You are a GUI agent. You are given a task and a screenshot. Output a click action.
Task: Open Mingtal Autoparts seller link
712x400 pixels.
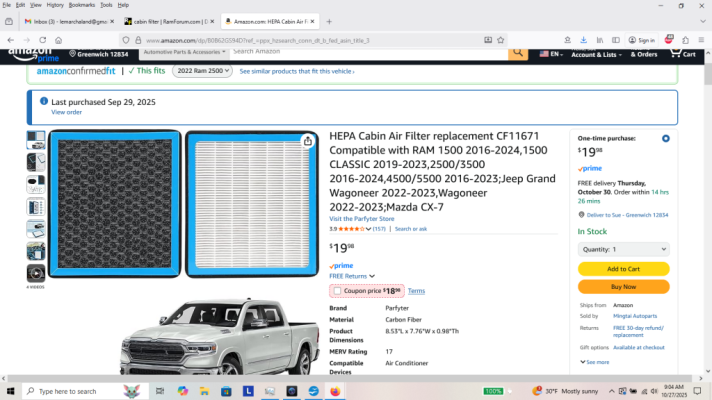coord(635,316)
